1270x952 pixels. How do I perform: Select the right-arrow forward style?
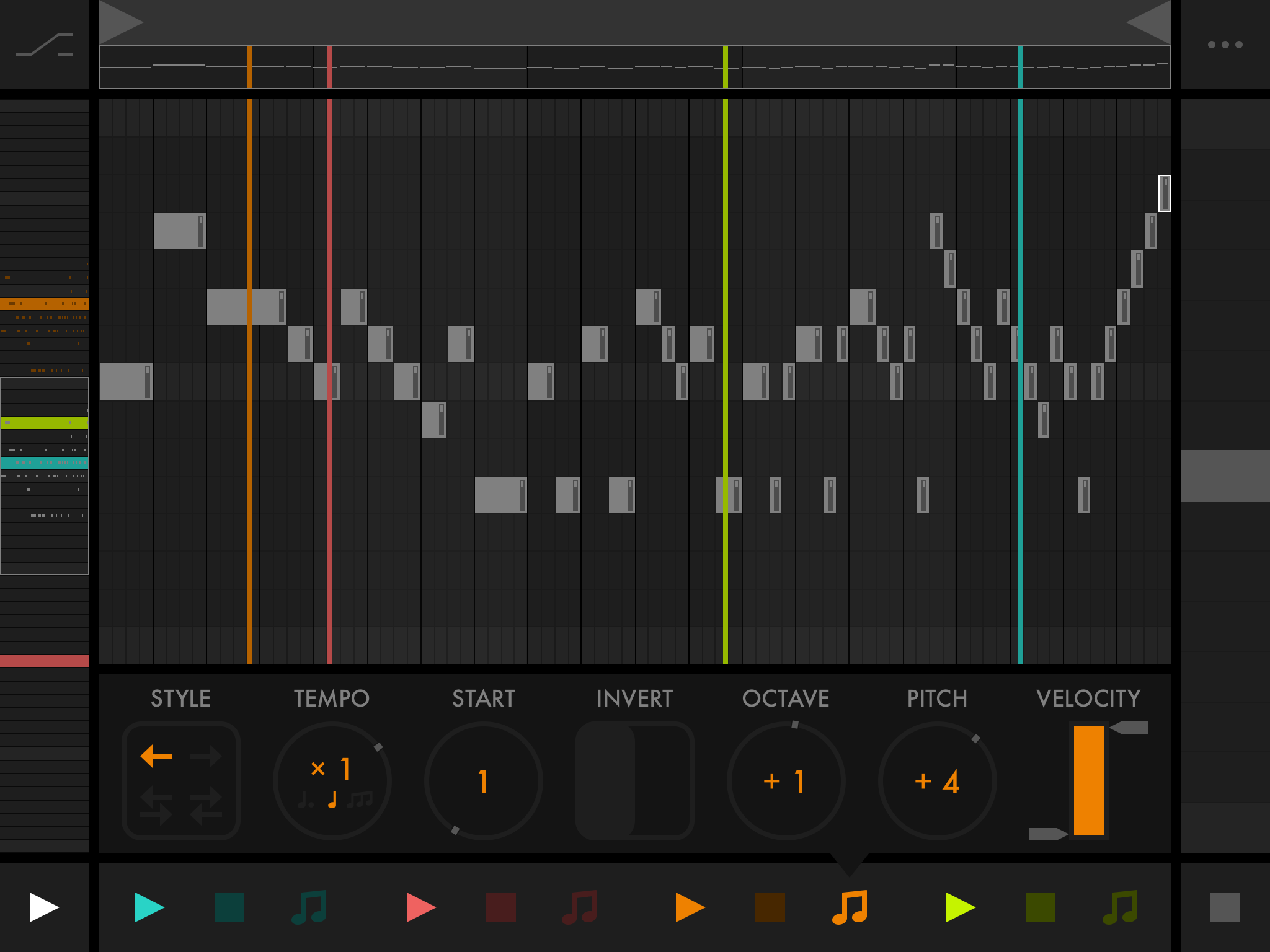[206, 756]
